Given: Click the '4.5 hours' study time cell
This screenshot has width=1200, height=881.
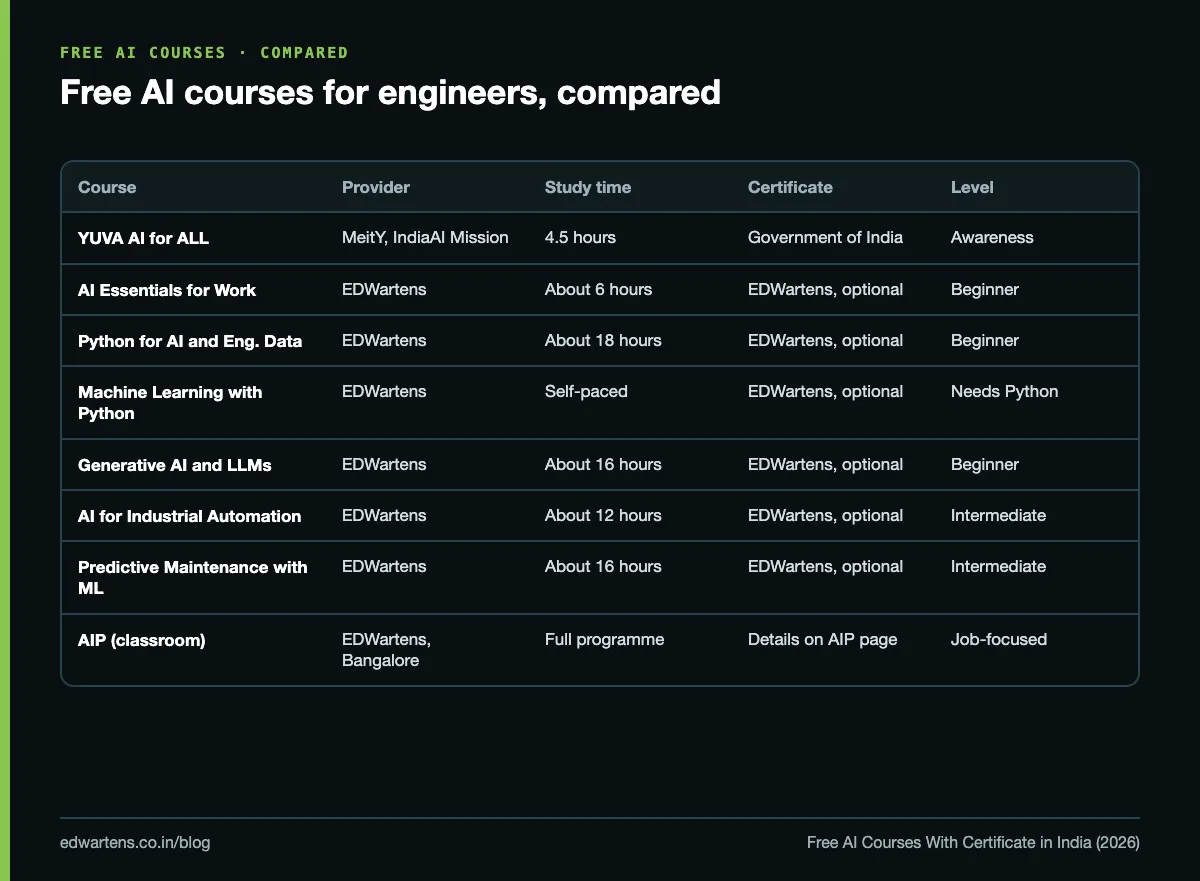Looking at the screenshot, I should tap(580, 237).
